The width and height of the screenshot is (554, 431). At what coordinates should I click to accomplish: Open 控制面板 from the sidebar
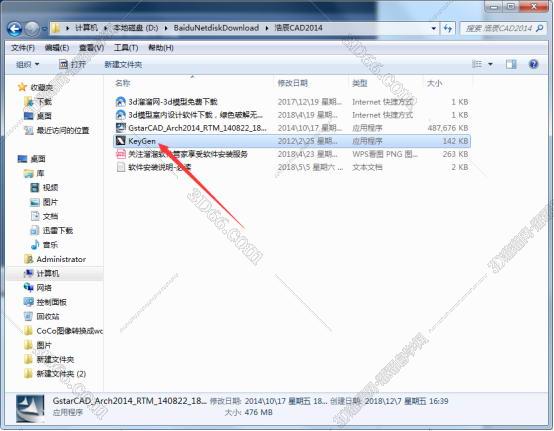[x=45, y=302]
